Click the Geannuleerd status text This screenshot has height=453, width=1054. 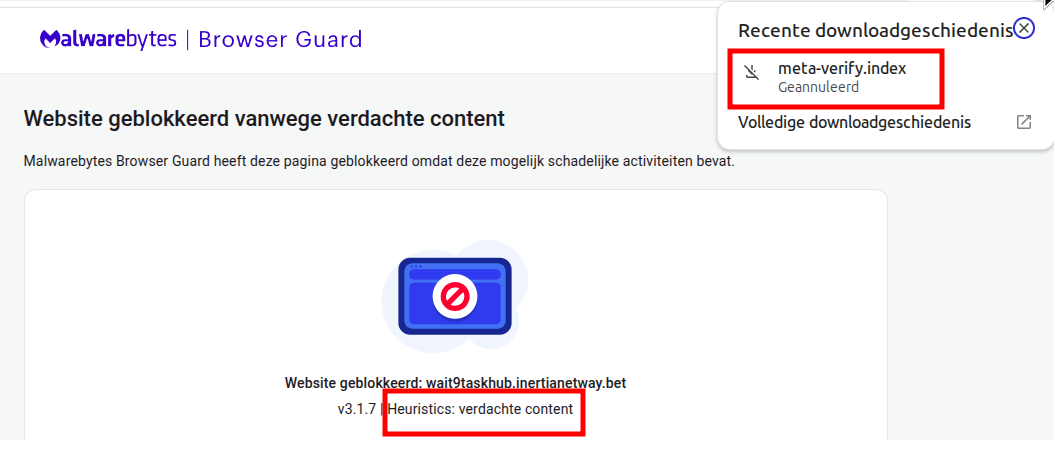[x=818, y=87]
